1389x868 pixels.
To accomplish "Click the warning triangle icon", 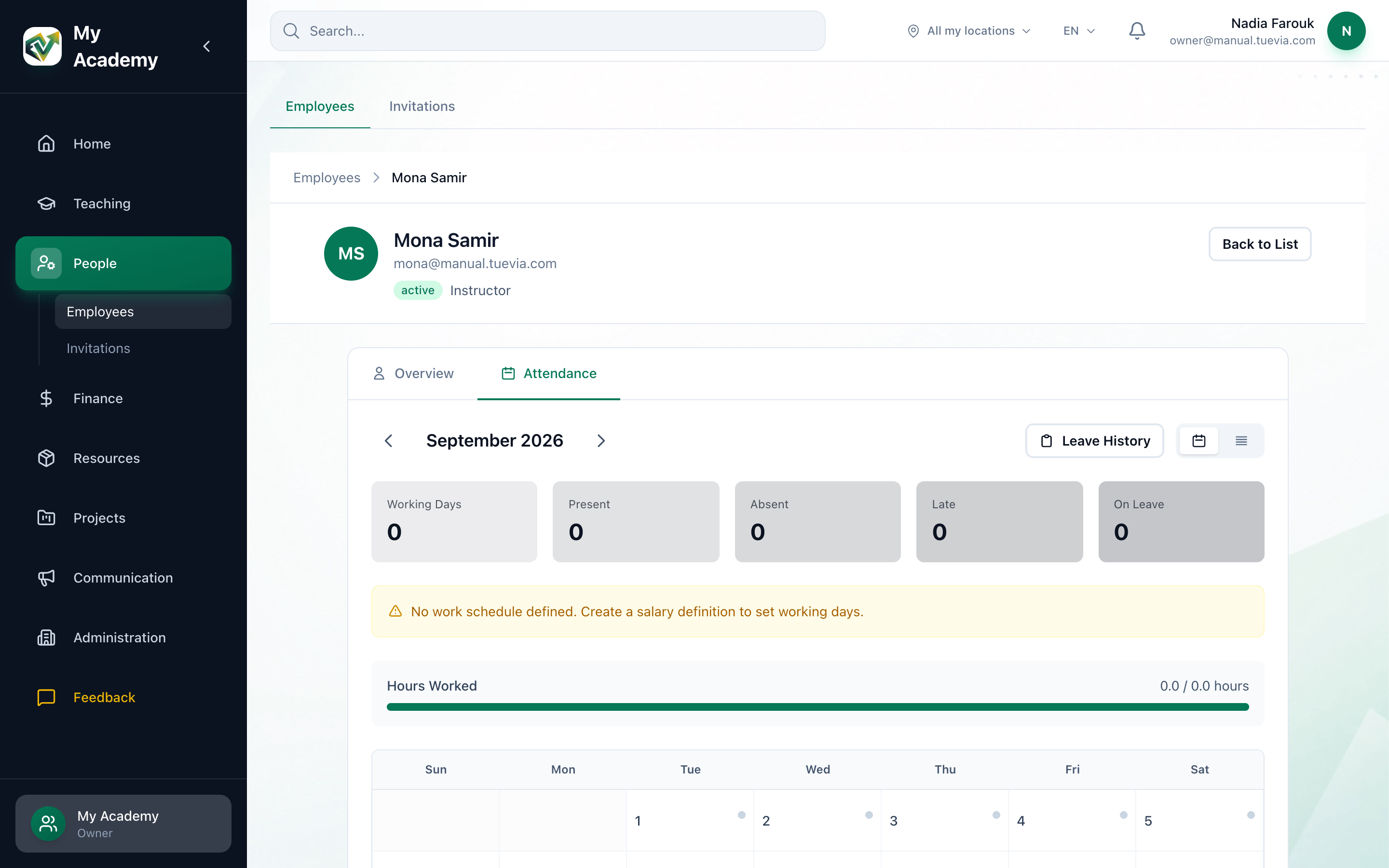I will coord(395,611).
